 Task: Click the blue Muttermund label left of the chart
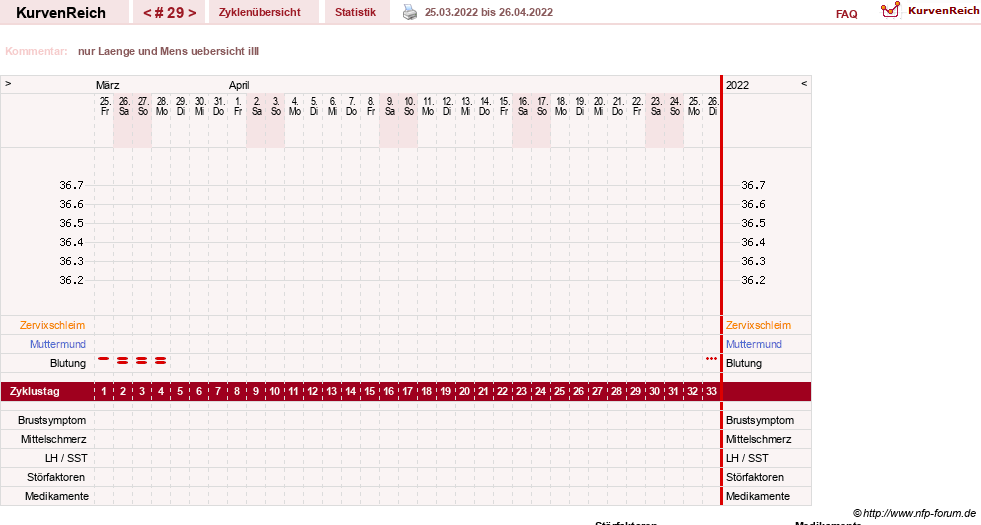point(58,344)
